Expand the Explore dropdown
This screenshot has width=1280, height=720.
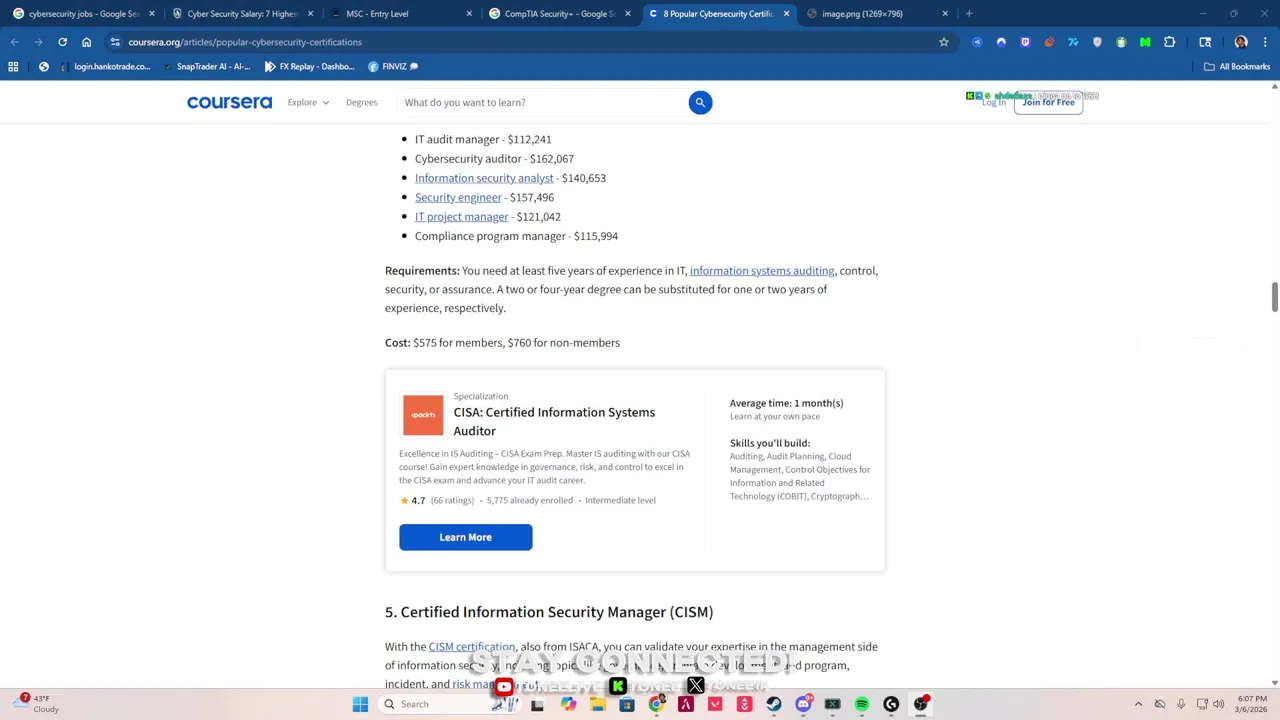click(308, 102)
